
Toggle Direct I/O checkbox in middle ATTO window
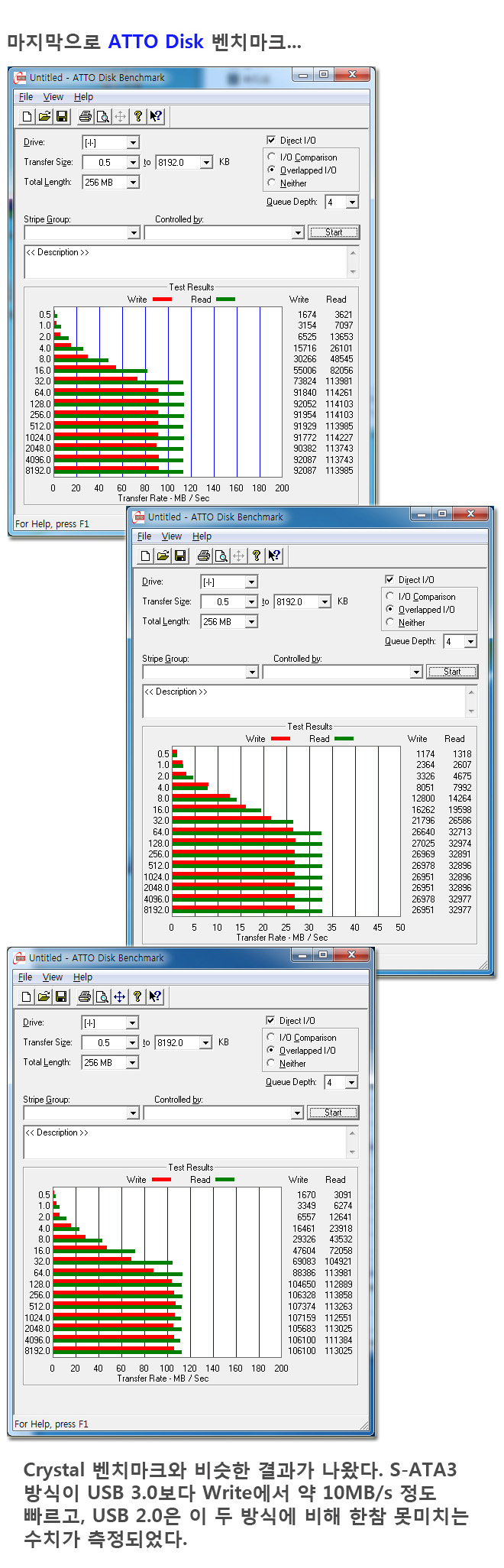[x=389, y=579]
